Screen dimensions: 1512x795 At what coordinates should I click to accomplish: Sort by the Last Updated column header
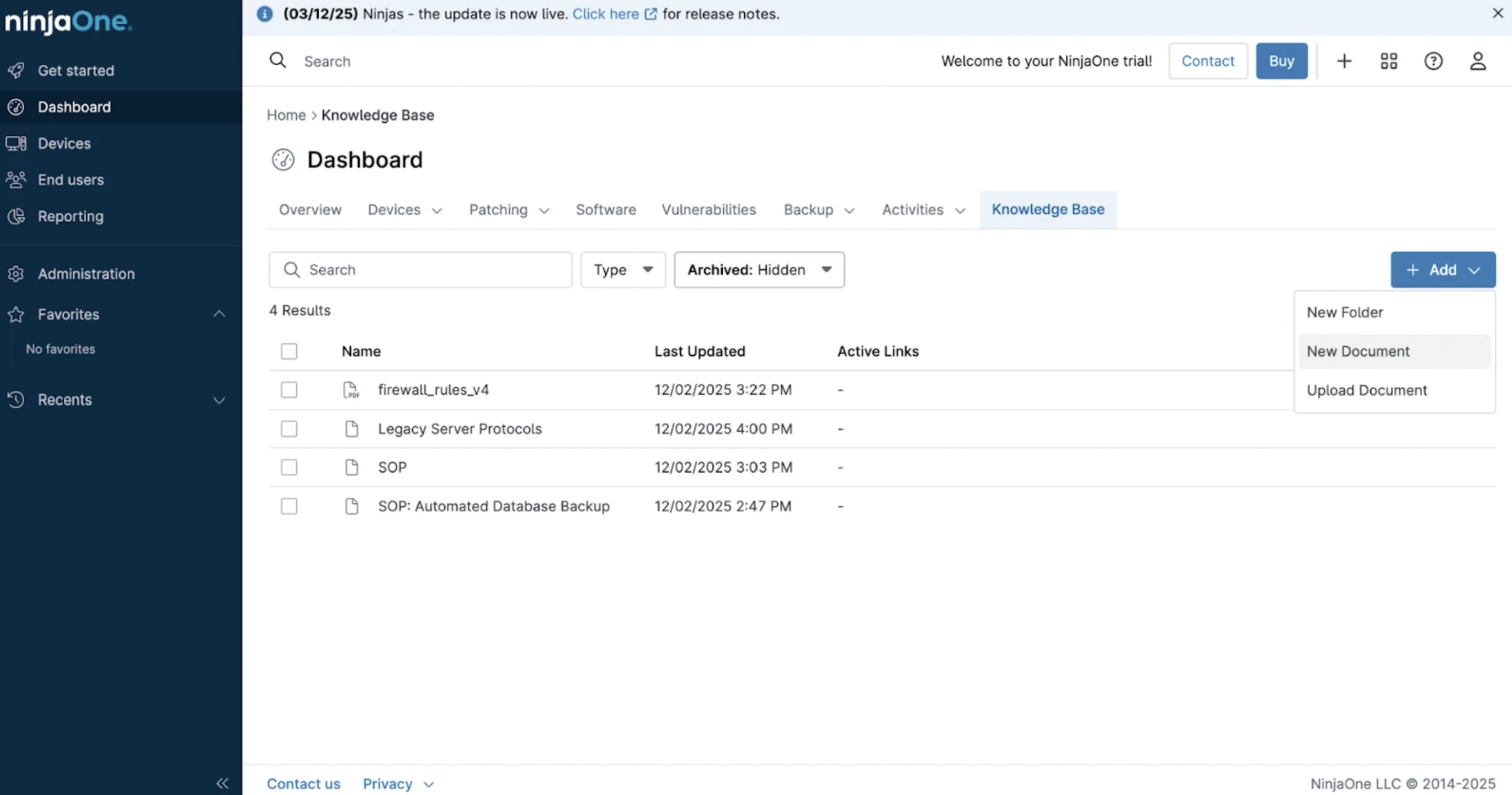point(700,351)
